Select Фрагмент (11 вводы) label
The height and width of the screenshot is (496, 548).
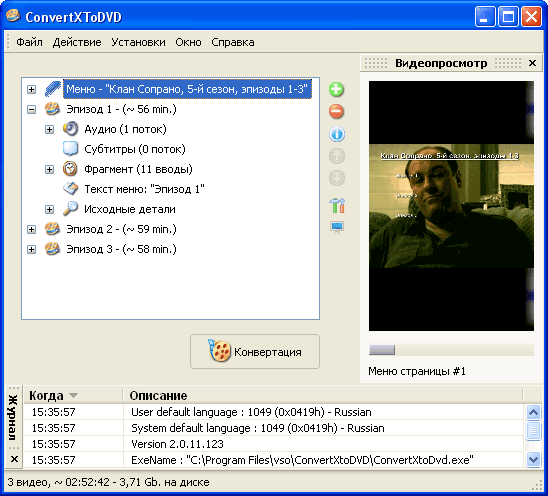pyautogui.click(x=138, y=169)
